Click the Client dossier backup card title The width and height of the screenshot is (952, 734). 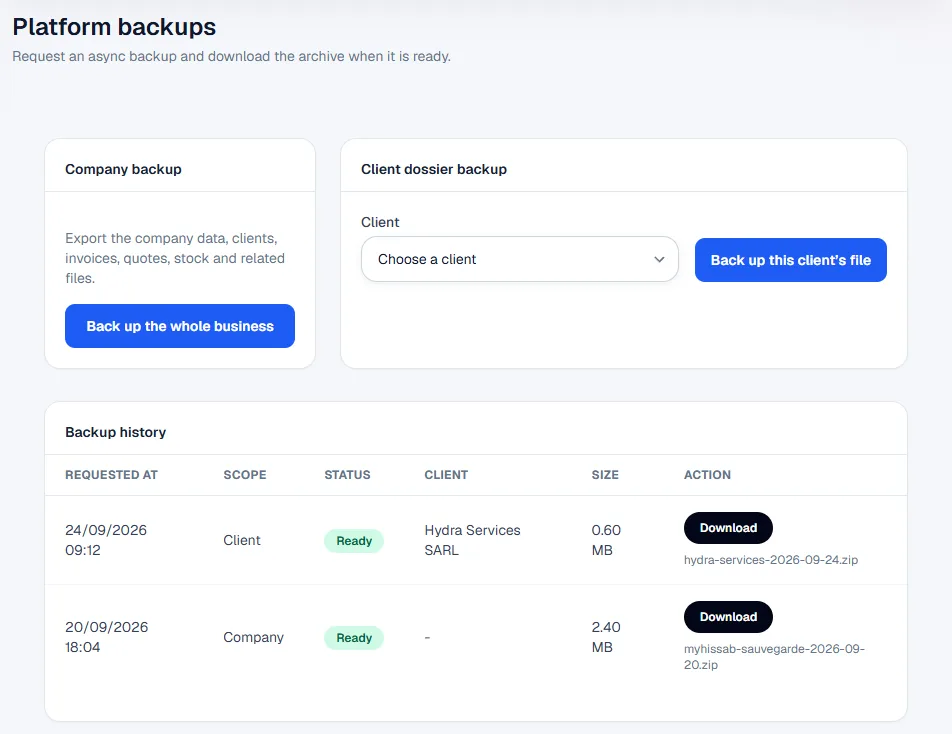434,169
